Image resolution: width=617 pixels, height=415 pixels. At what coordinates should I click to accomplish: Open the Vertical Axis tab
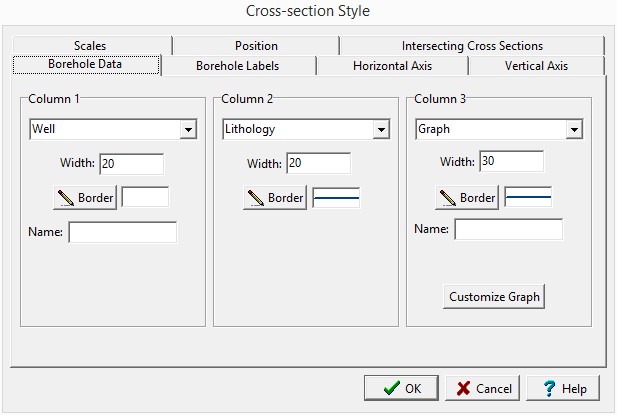pyautogui.click(x=537, y=66)
